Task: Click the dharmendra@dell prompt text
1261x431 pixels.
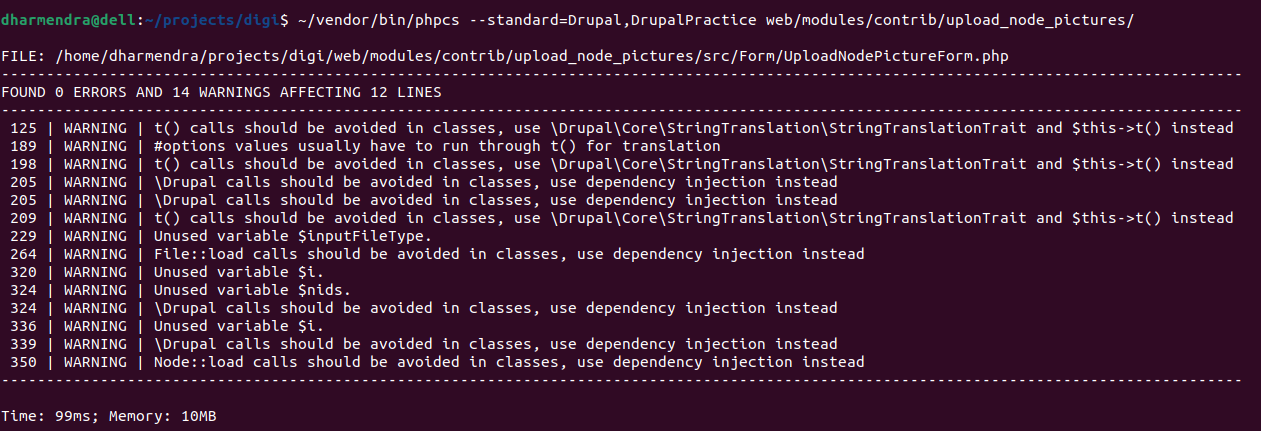Action: pyautogui.click(x=63, y=19)
